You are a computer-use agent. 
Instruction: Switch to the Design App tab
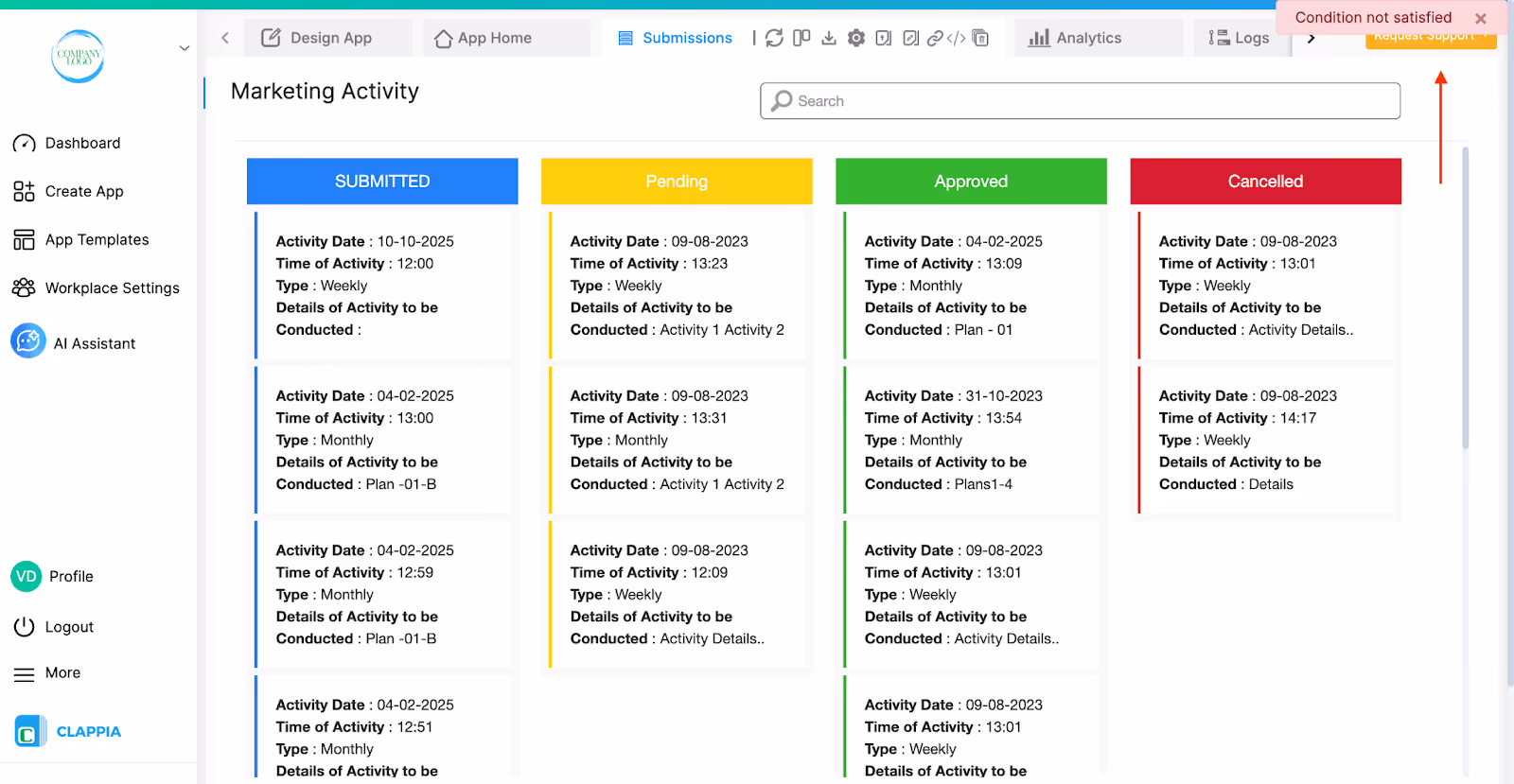[327, 38]
